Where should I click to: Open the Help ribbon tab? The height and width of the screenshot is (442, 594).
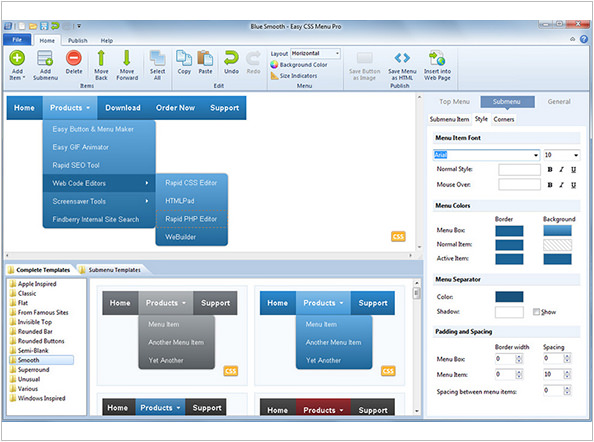pos(106,41)
